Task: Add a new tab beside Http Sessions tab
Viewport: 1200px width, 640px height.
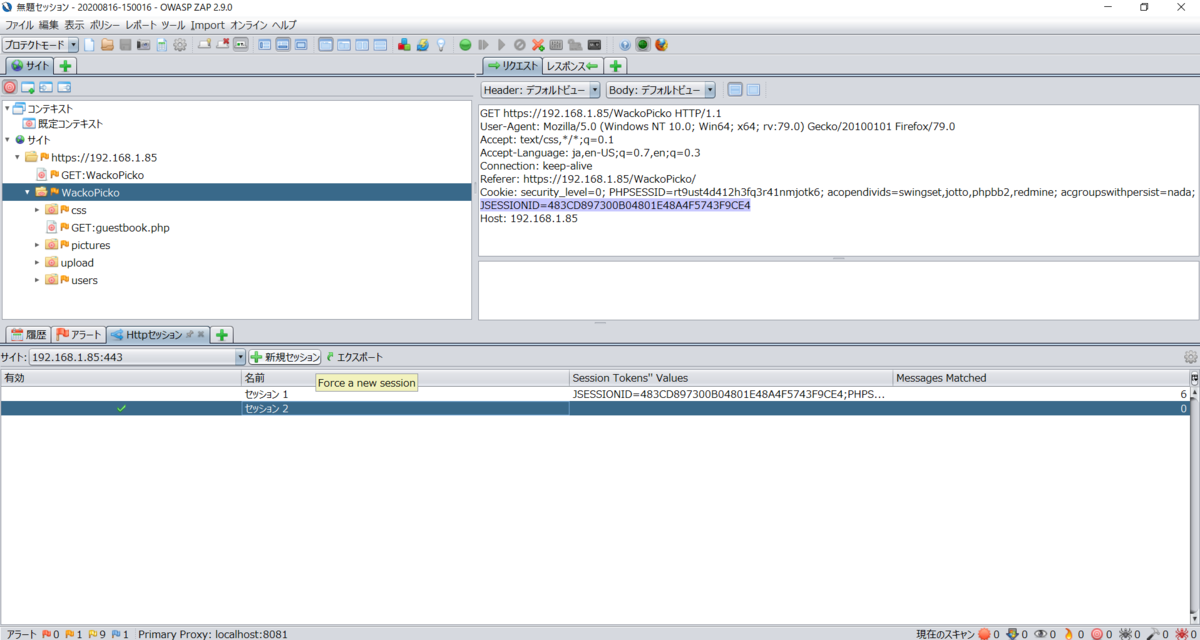Action: coord(222,334)
